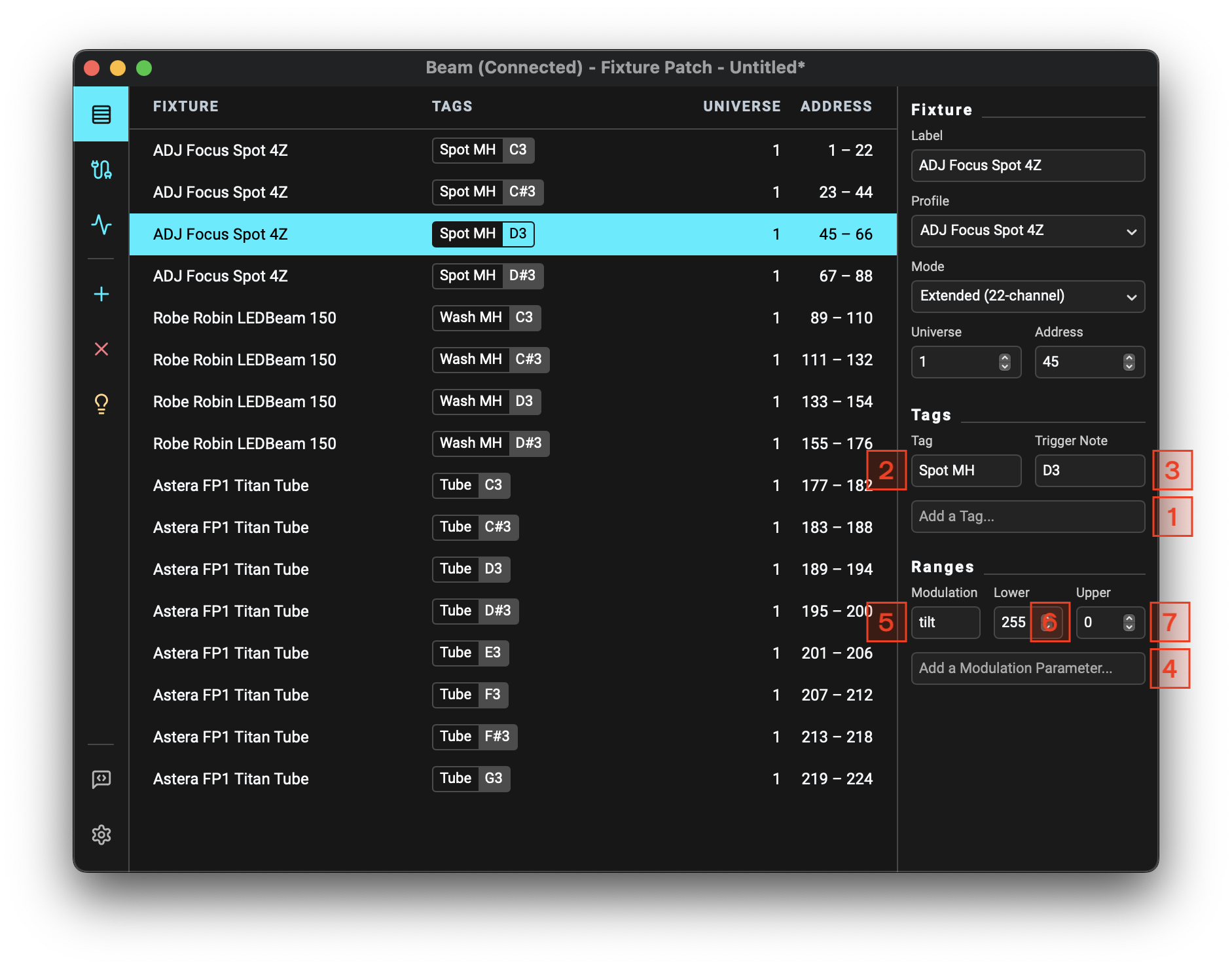Select Astera FP1 Titan Tube at 201 – 206
1232x969 pixels.
pos(513,653)
